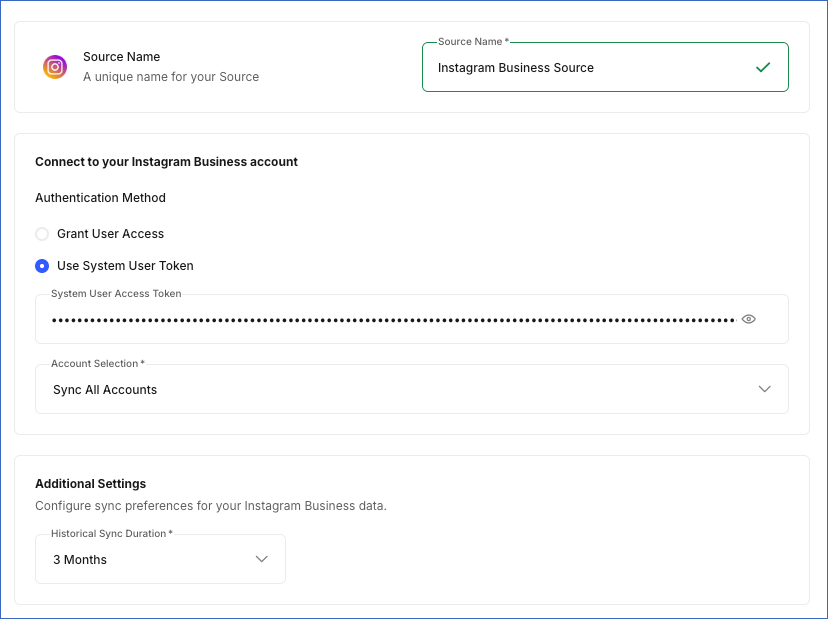
Task: Click the Instagram logo icon
Action: [x=55, y=67]
